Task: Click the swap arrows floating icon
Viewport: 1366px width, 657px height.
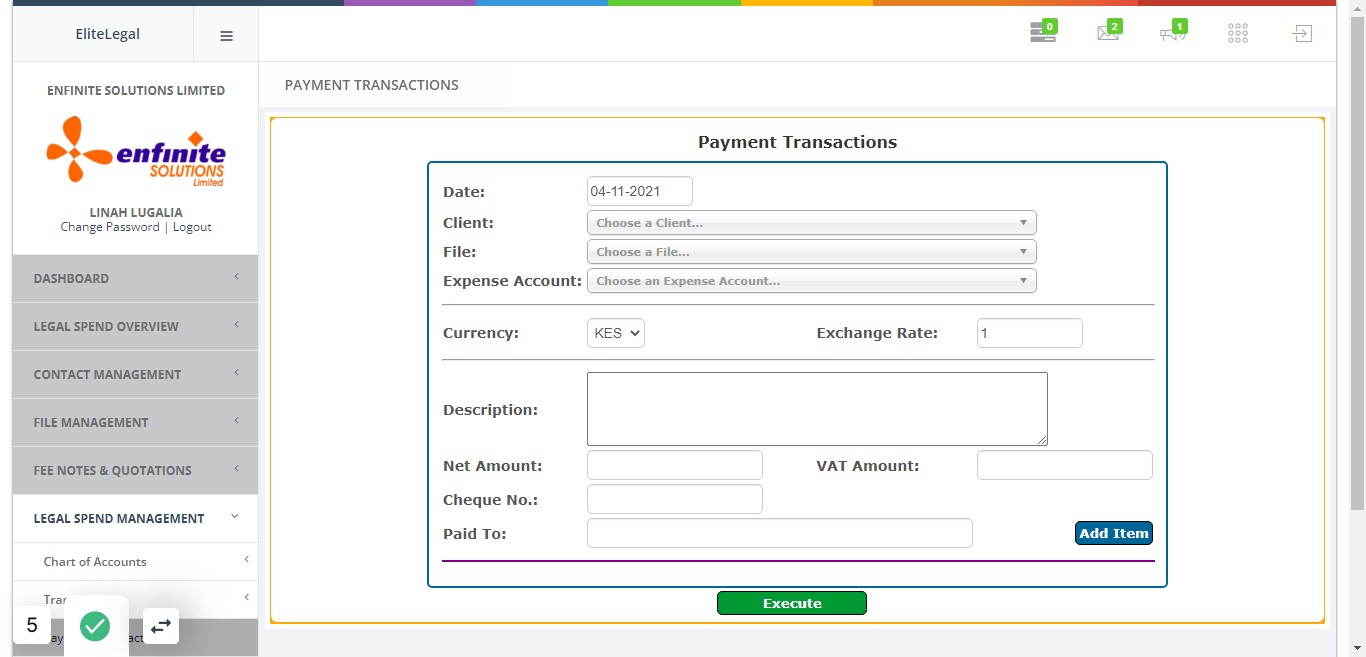Action: pyautogui.click(x=161, y=627)
